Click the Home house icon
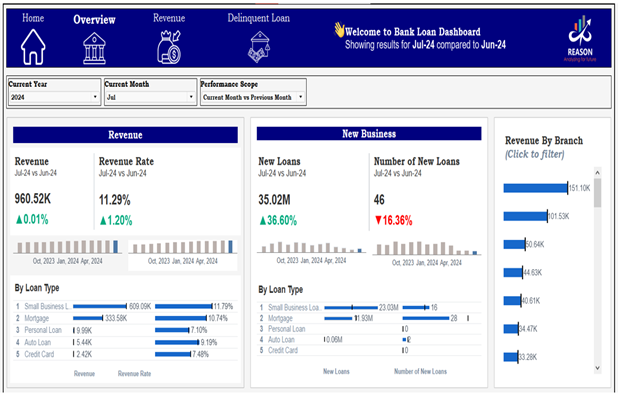The width and height of the screenshot is (618, 400). (x=33, y=46)
